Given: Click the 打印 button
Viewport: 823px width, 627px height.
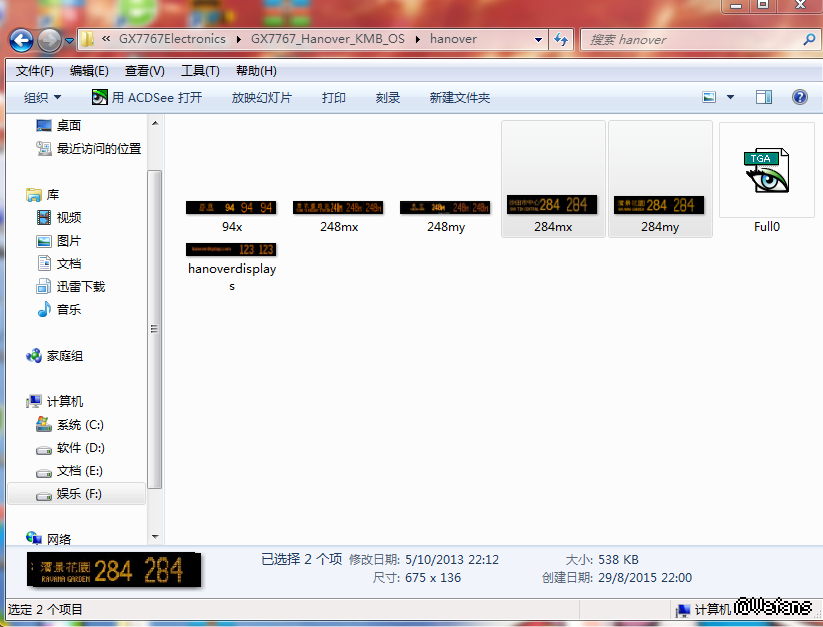Looking at the screenshot, I should 333,98.
